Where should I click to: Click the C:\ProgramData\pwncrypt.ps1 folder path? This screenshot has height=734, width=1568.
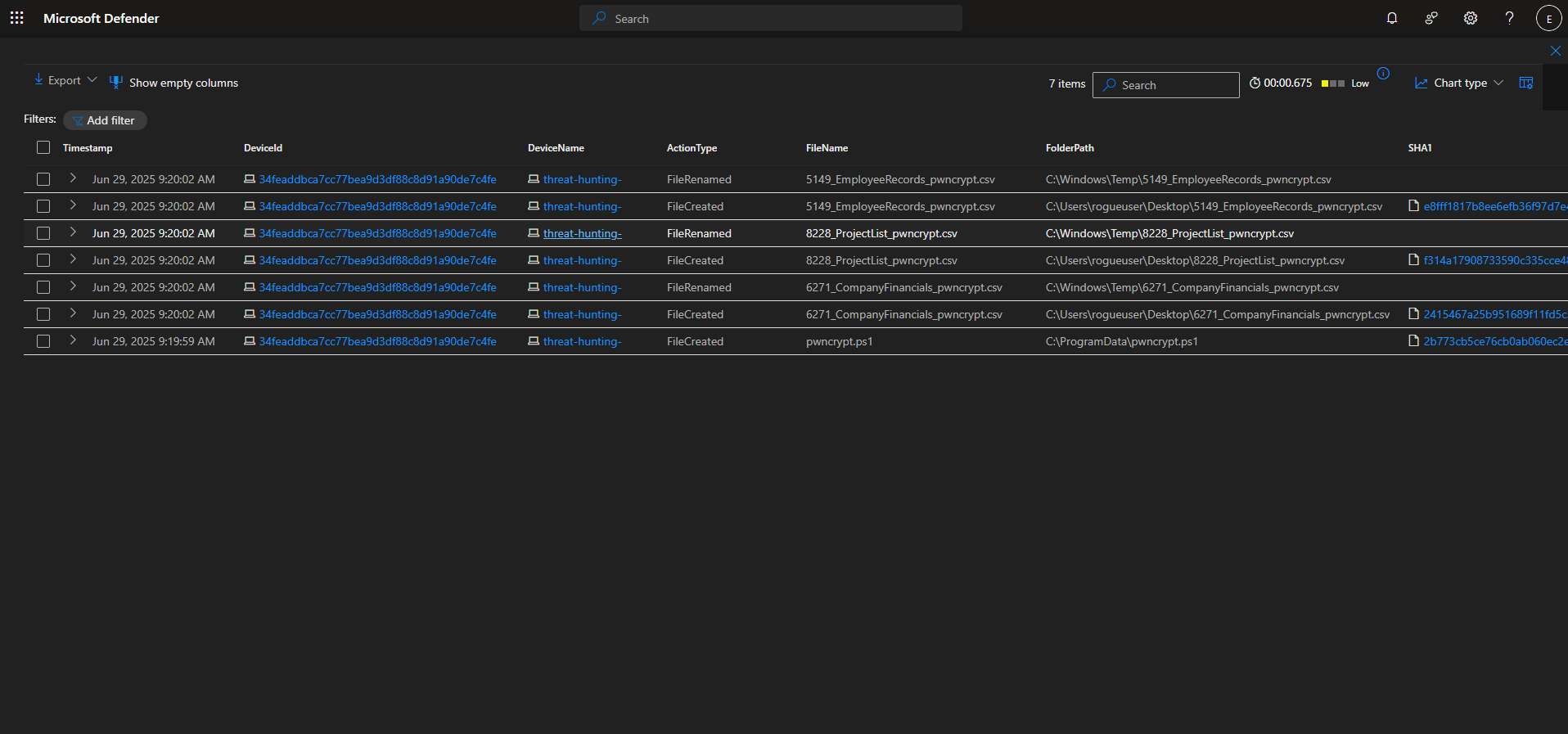tap(1122, 341)
